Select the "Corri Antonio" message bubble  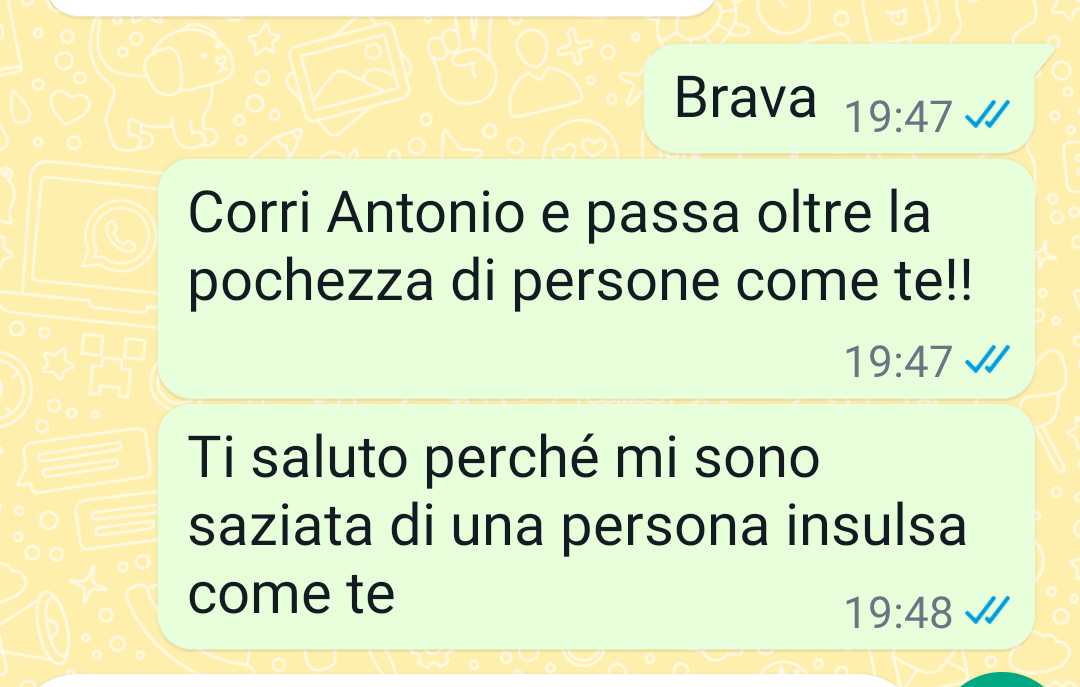click(596, 278)
